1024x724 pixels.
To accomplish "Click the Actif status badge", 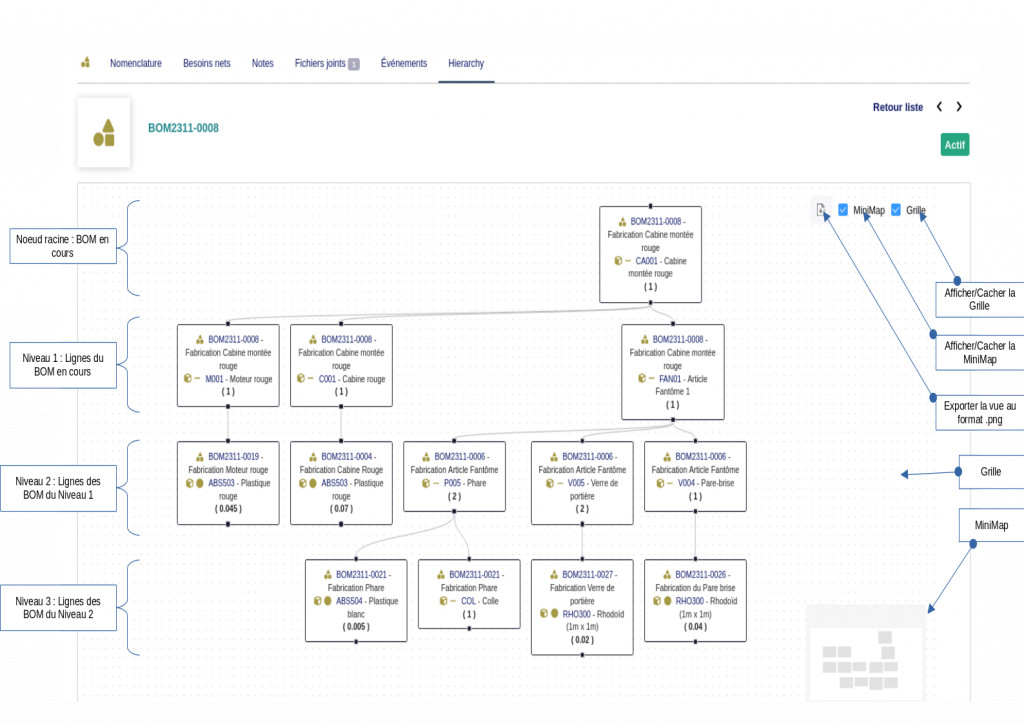I will click(955, 145).
